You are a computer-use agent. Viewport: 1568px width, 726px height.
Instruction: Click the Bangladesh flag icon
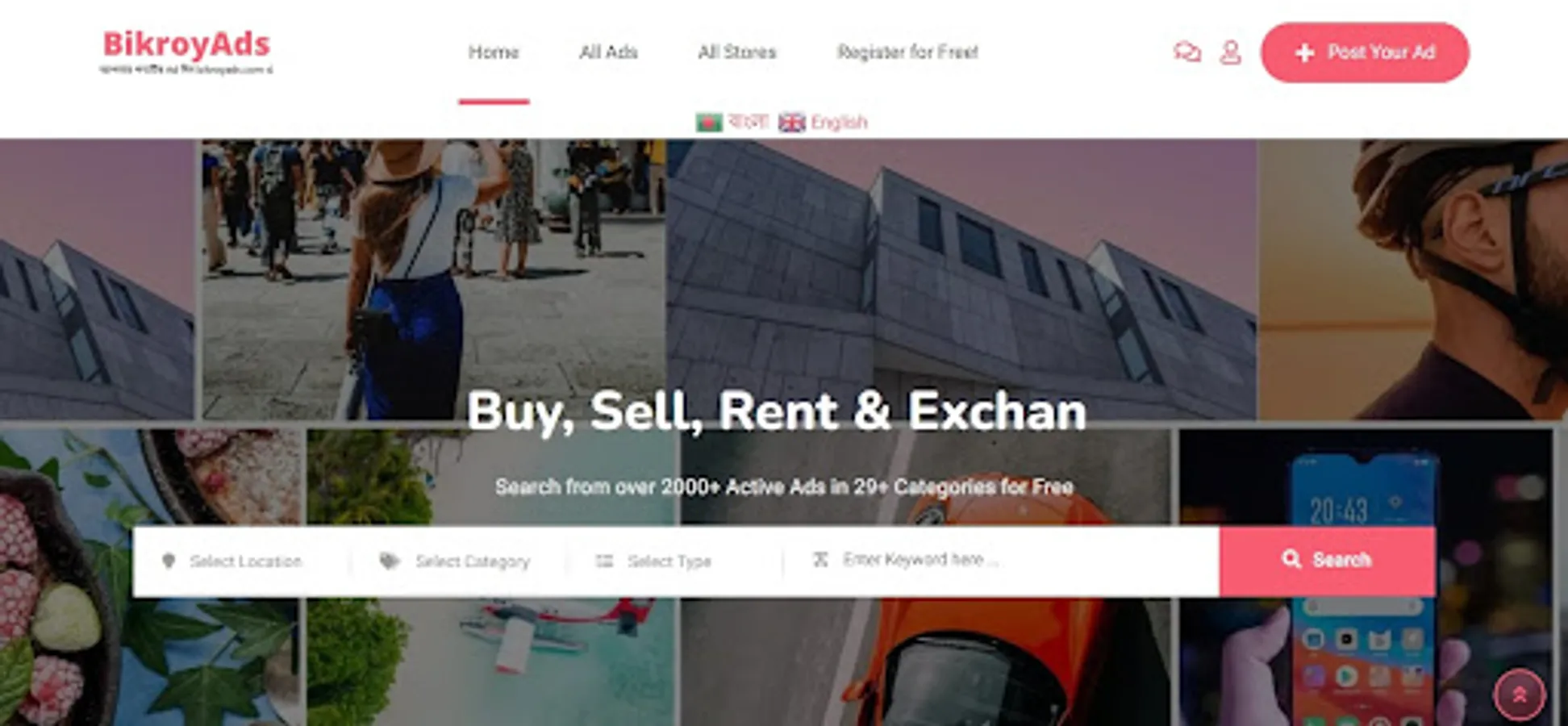tap(709, 123)
